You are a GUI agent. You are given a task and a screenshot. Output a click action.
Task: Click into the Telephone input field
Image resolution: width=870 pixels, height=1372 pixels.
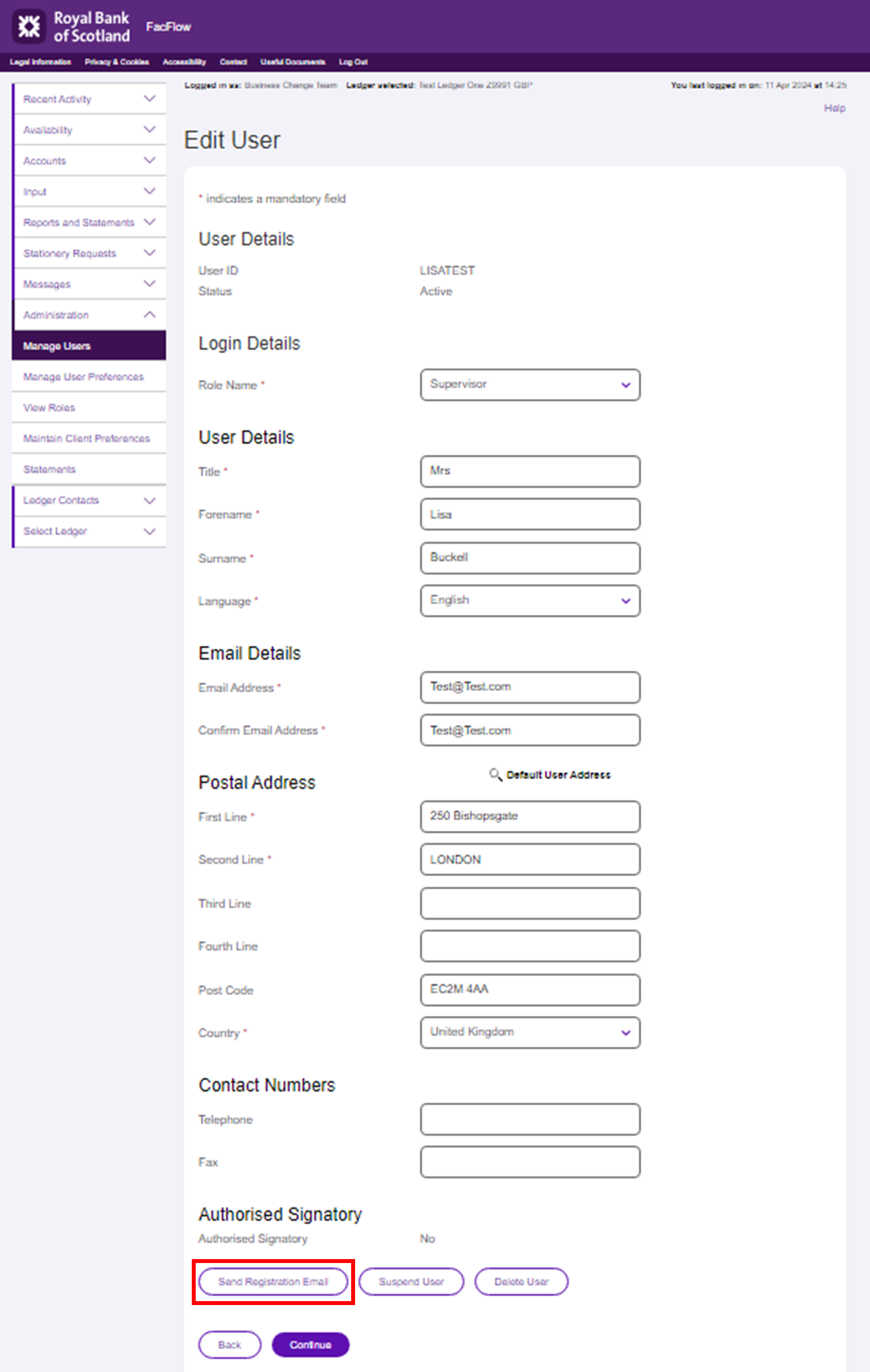click(x=530, y=1119)
